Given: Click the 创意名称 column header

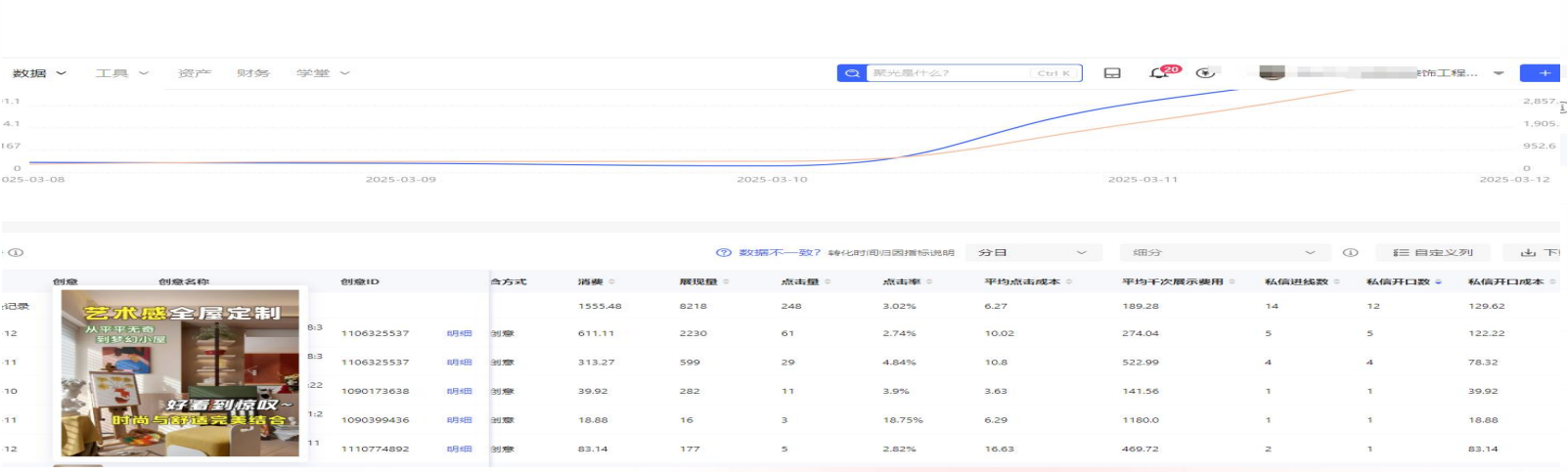Looking at the screenshot, I should (184, 281).
